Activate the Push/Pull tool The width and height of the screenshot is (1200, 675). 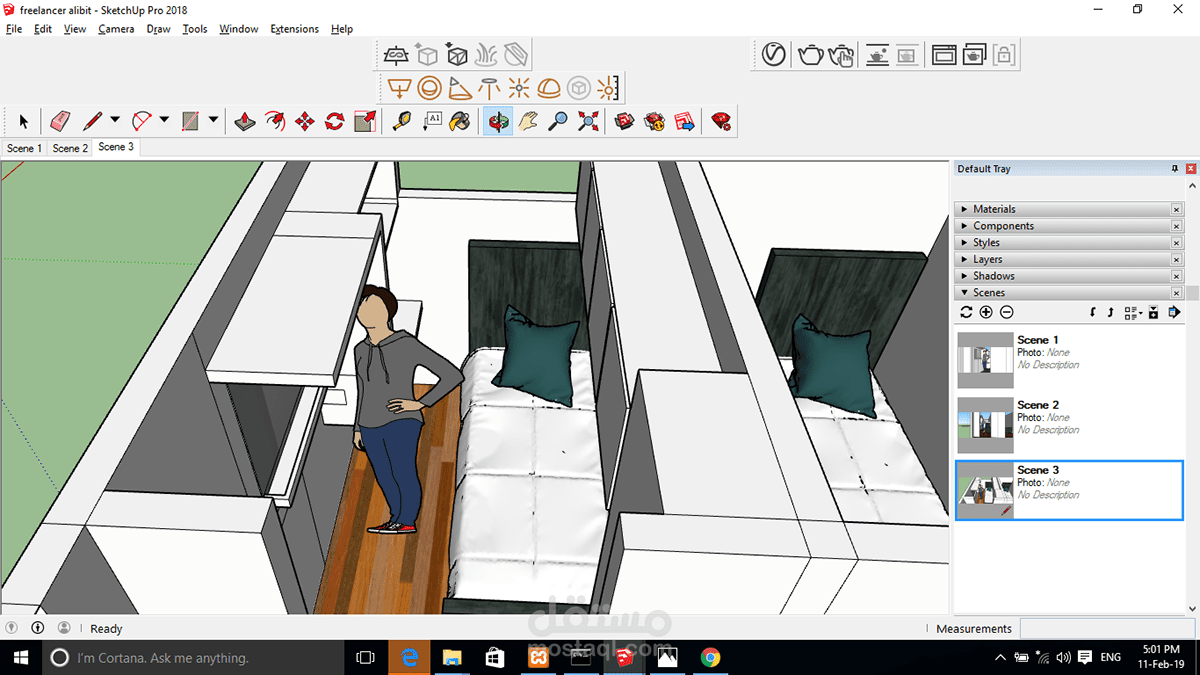click(x=245, y=121)
